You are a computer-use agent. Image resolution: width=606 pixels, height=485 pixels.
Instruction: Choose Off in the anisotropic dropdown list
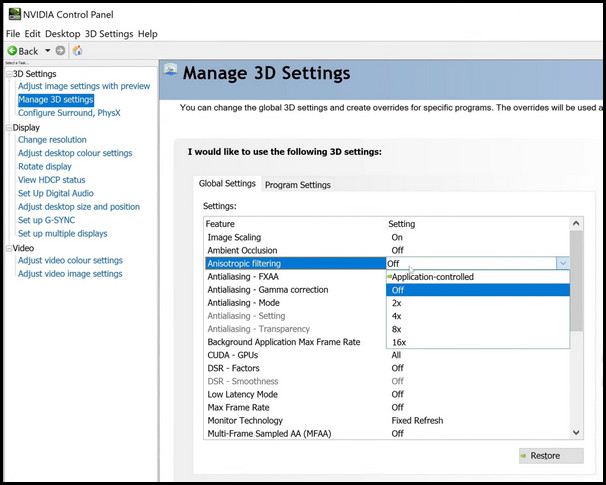tap(478, 290)
